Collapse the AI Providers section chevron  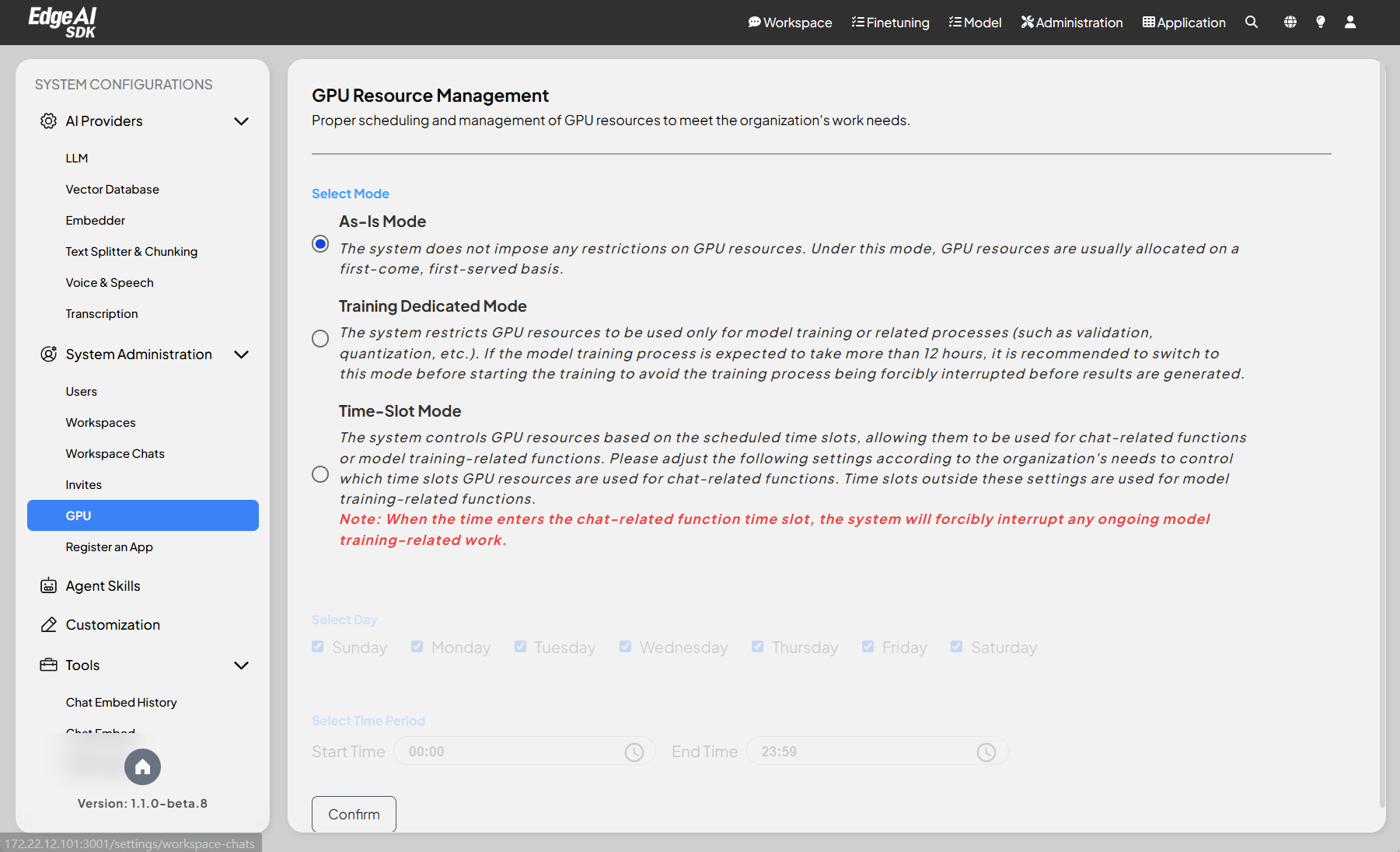tap(241, 121)
